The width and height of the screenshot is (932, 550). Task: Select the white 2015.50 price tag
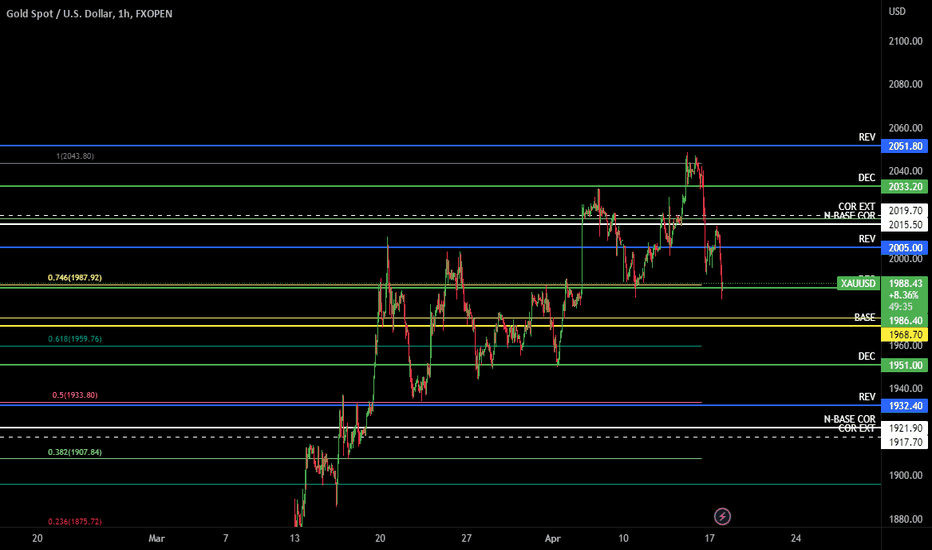click(905, 225)
